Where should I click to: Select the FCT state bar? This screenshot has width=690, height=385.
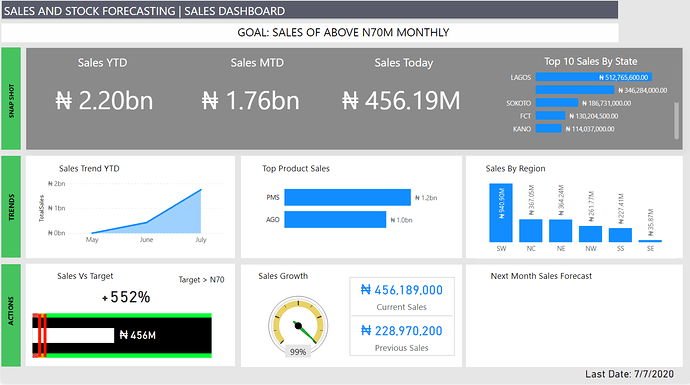(551, 116)
